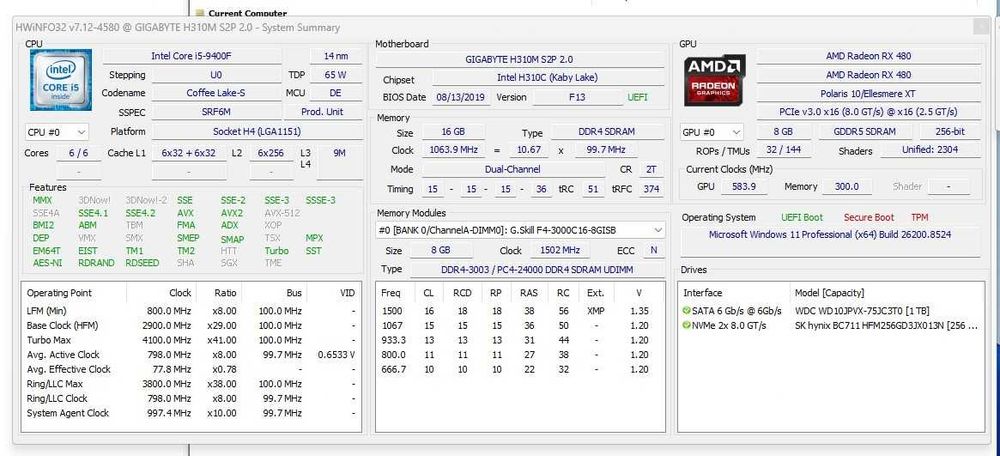Click the 666.7 frequency row in the timings table

click(520, 370)
